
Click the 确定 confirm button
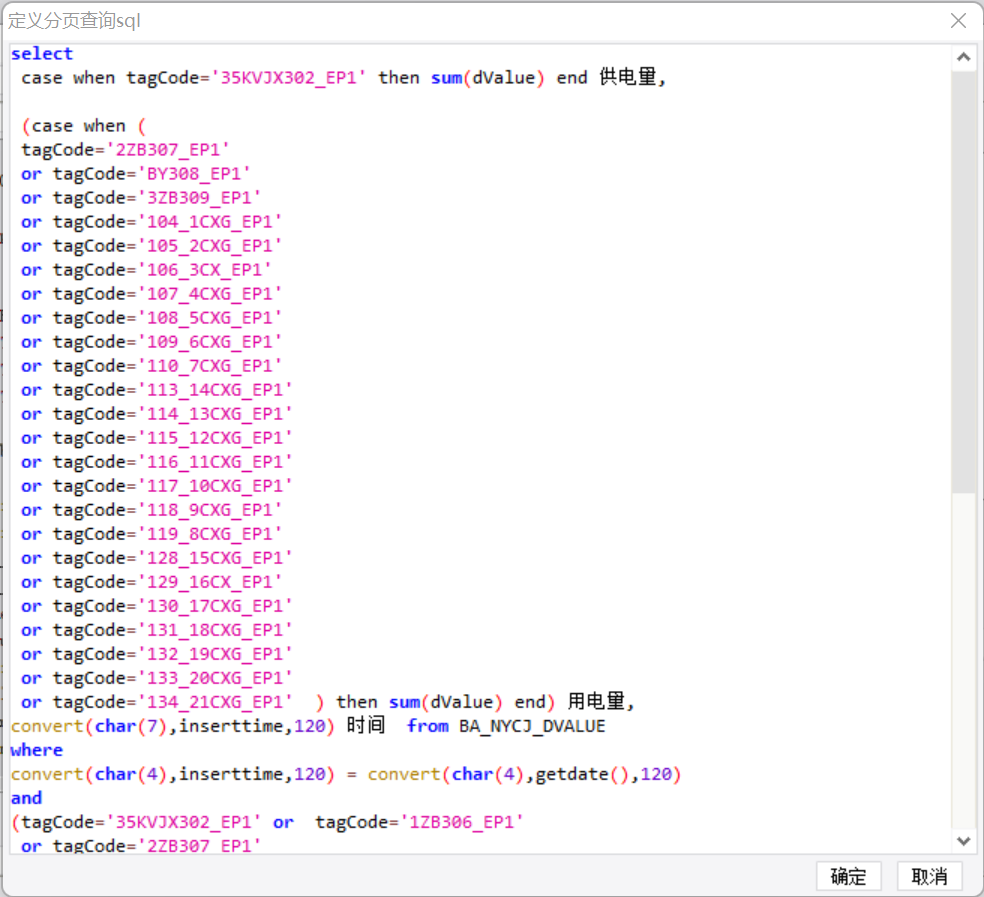pyautogui.click(x=848, y=876)
